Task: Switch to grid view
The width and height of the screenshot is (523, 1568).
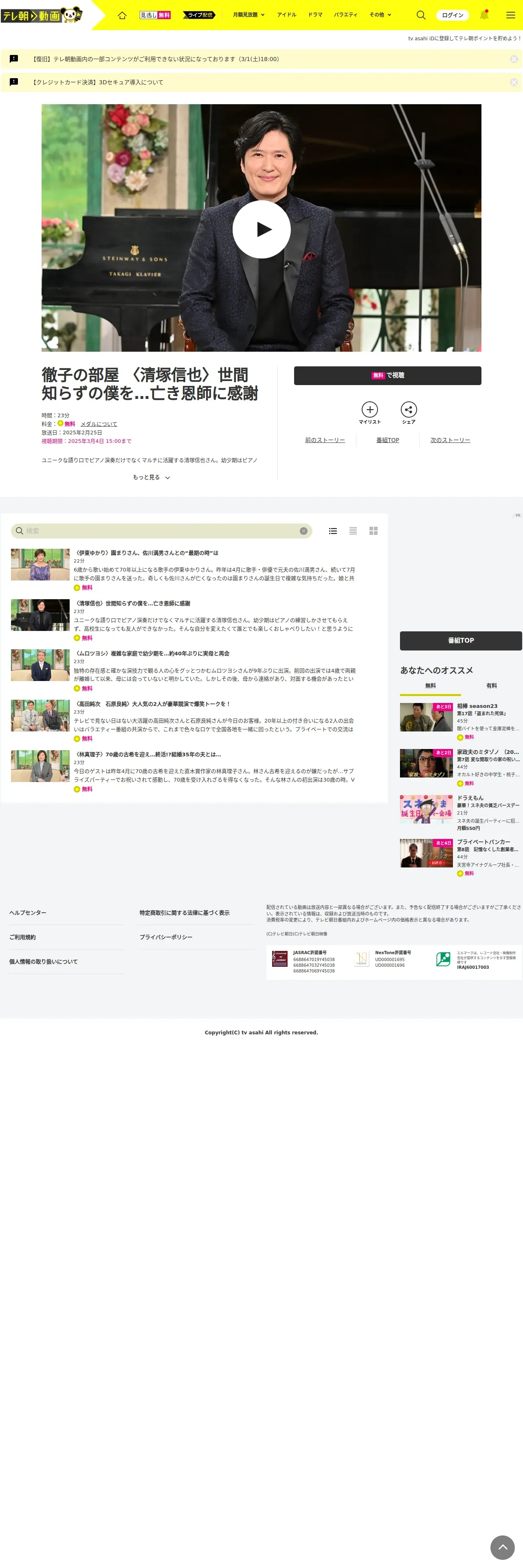Action: (x=373, y=531)
